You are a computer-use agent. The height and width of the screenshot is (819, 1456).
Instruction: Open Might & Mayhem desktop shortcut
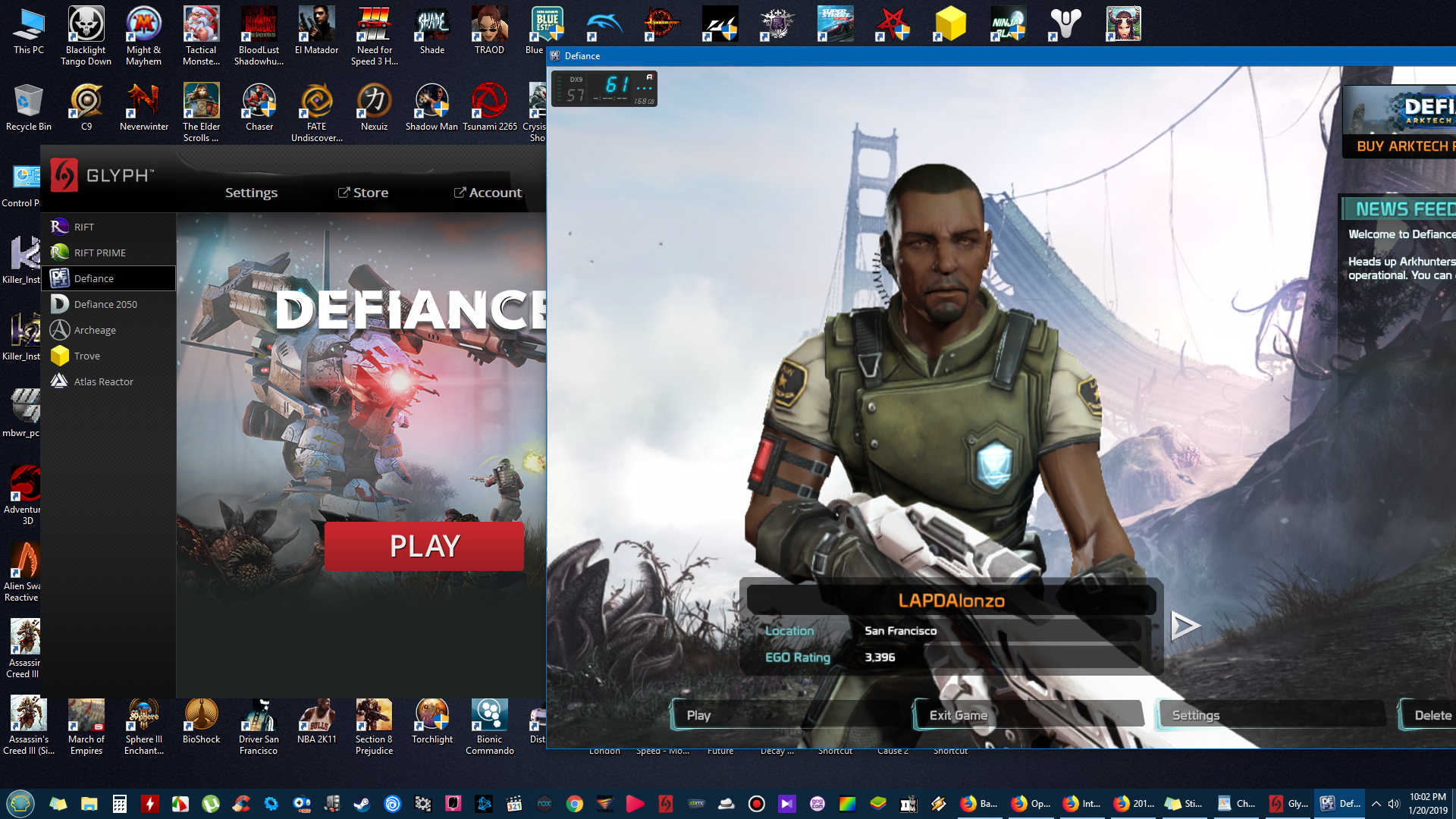click(144, 36)
